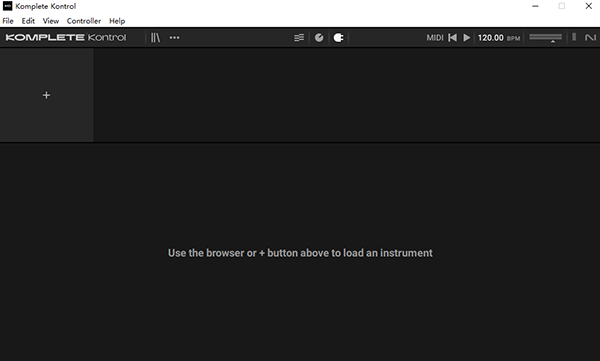The width and height of the screenshot is (600, 361).
Task: Reset transport to start
Action: point(452,38)
